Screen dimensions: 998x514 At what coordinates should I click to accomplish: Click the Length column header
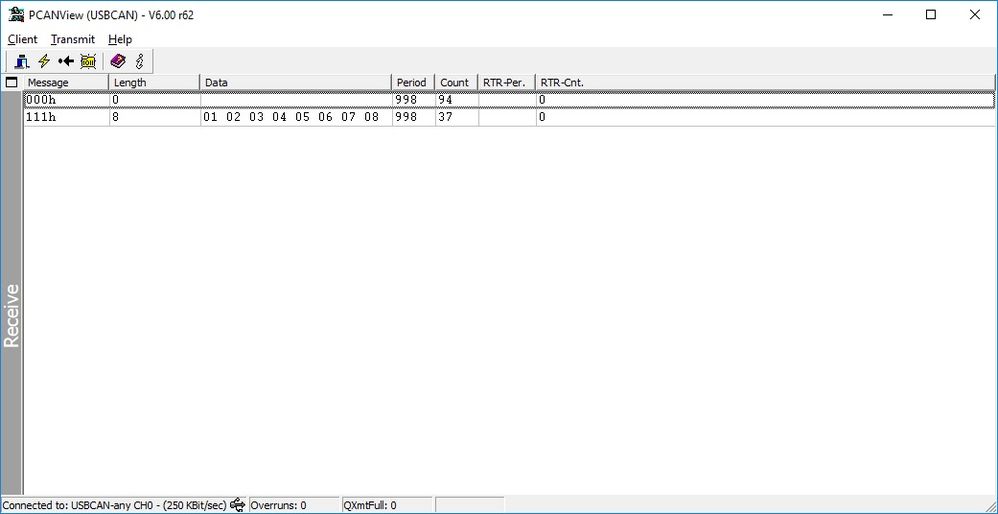155,83
